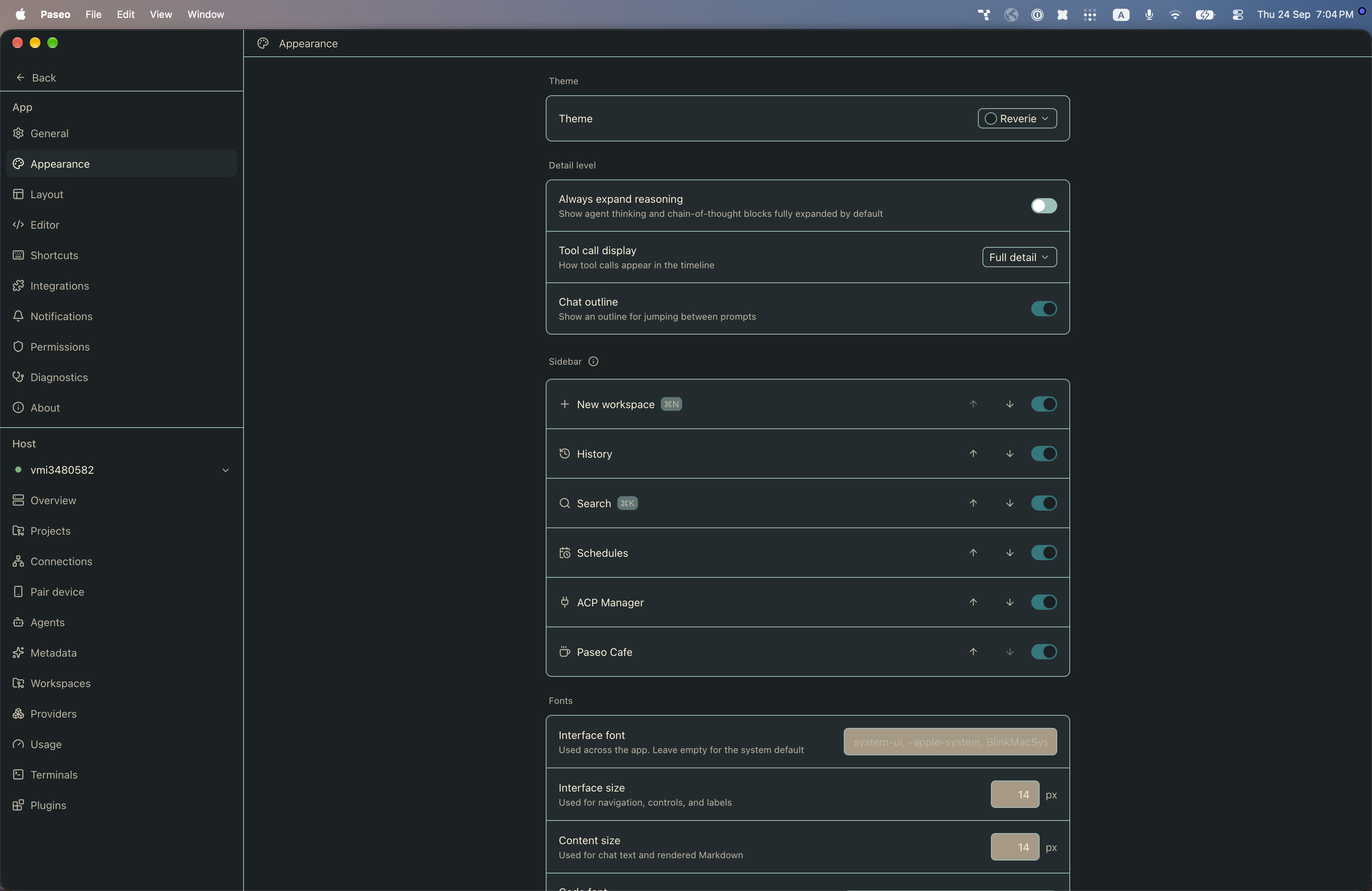Click the Sidebar section info icon
1372x891 pixels.
pyautogui.click(x=593, y=361)
